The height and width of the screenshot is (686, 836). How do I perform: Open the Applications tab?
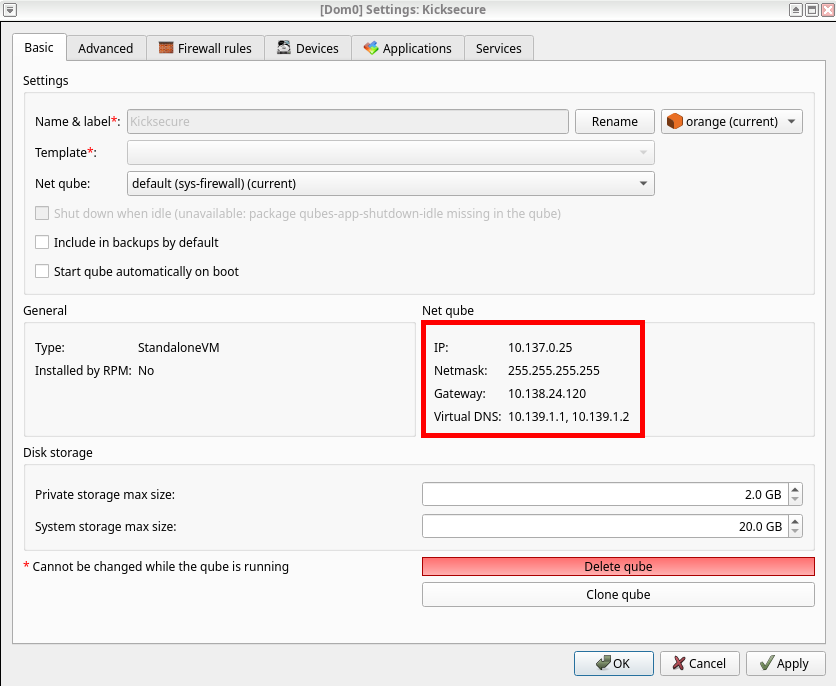click(408, 48)
